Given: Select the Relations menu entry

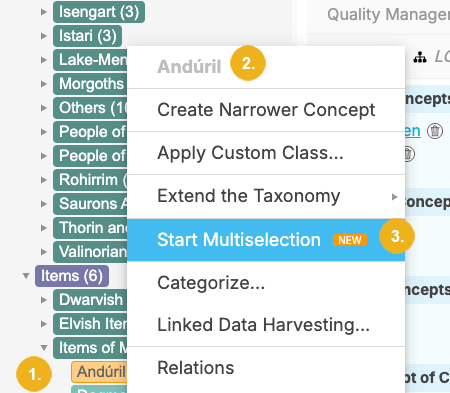Looking at the screenshot, I should (x=266, y=368).
